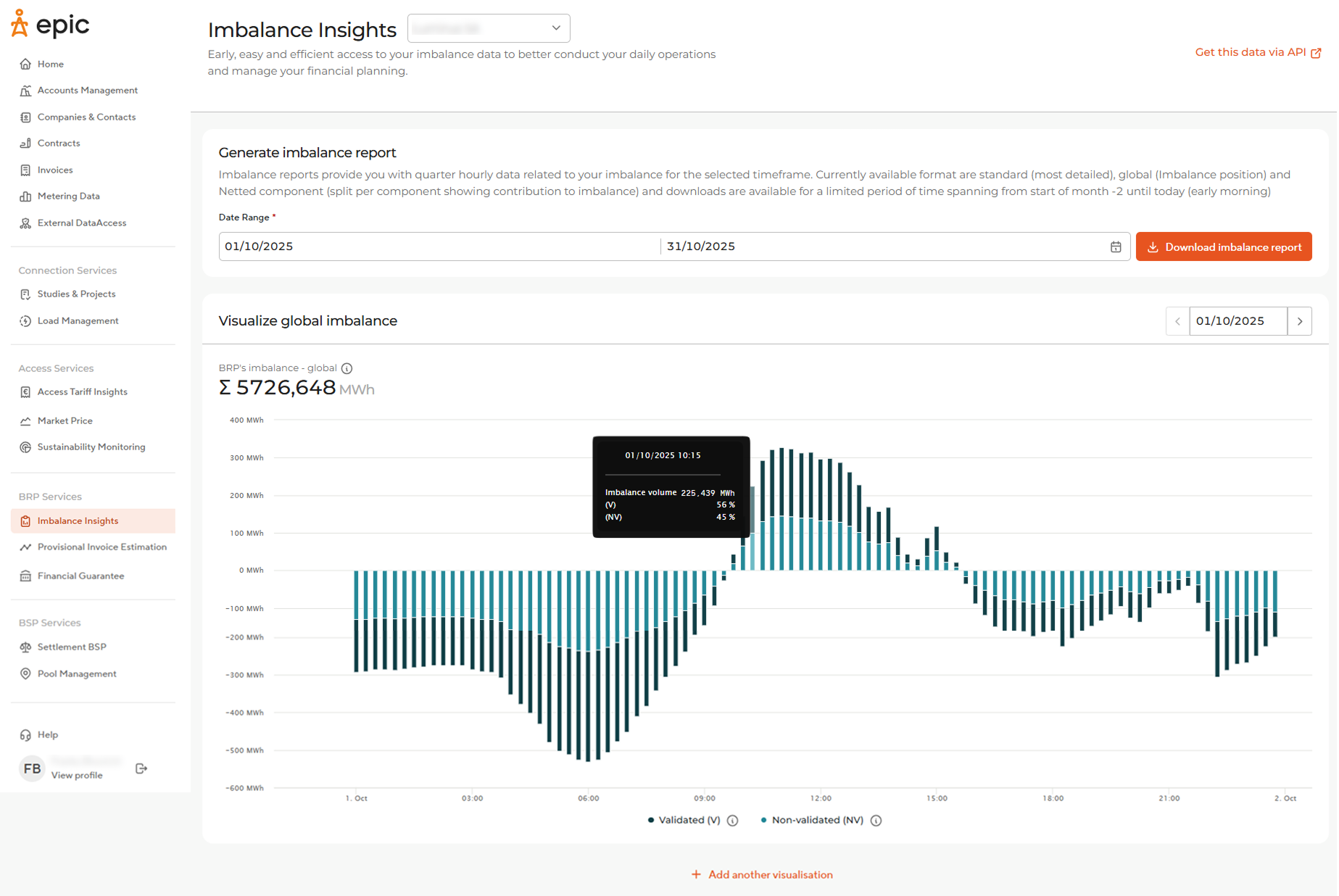Viewport: 1339px width, 896px height.
Task: Open Get this data via API link
Action: coord(1251,52)
